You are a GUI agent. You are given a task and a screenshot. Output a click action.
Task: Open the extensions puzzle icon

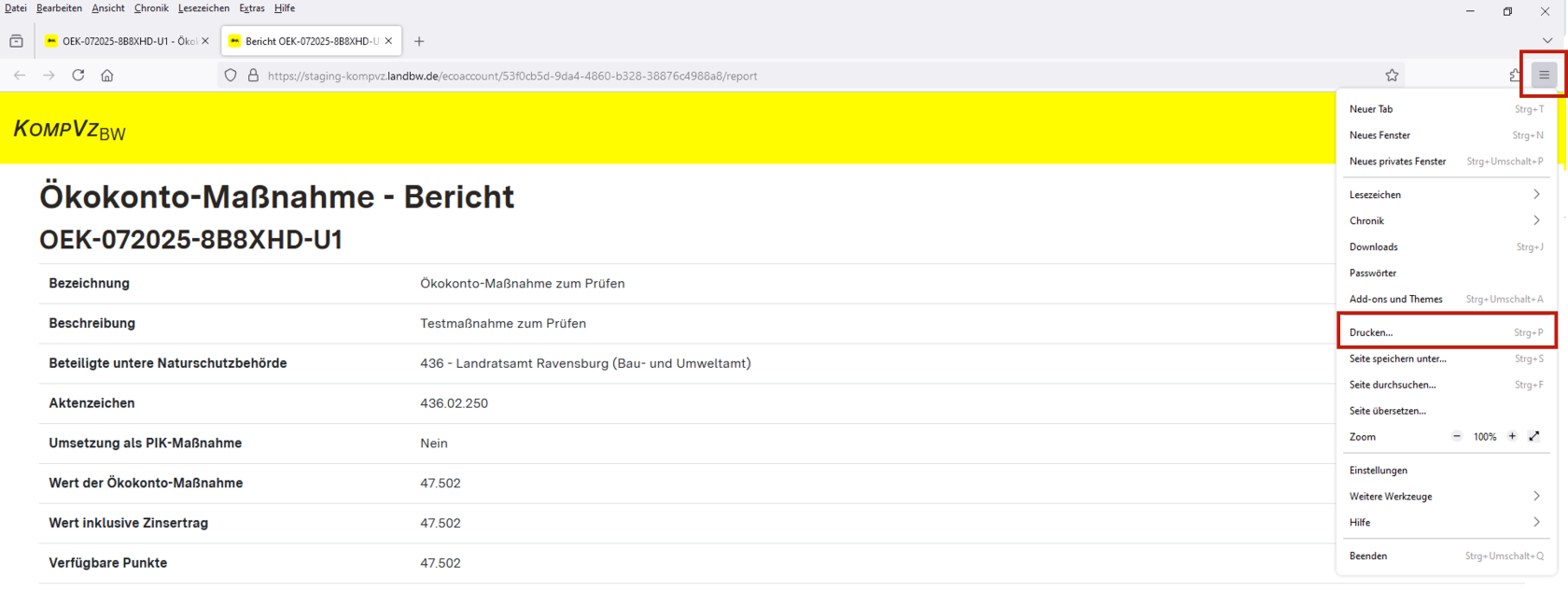(x=1514, y=76)
